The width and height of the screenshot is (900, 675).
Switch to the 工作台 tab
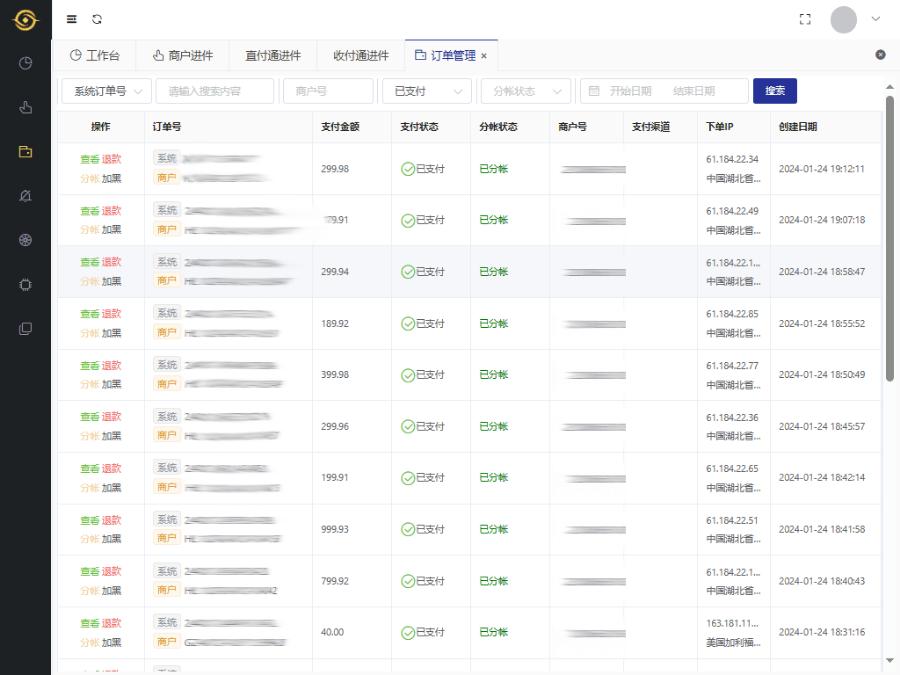(94, 56)
